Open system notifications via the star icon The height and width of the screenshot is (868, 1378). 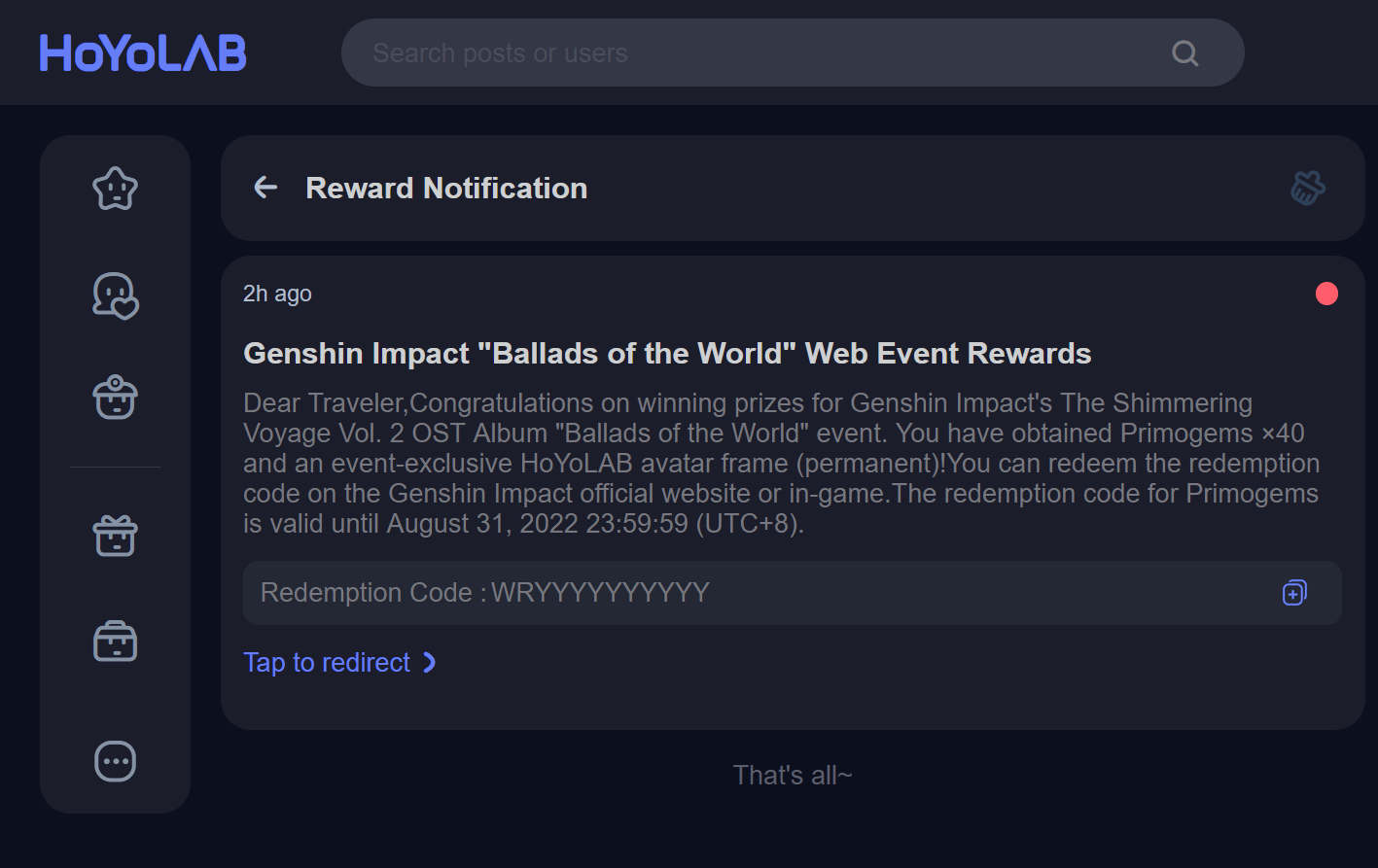click(115, 189)
